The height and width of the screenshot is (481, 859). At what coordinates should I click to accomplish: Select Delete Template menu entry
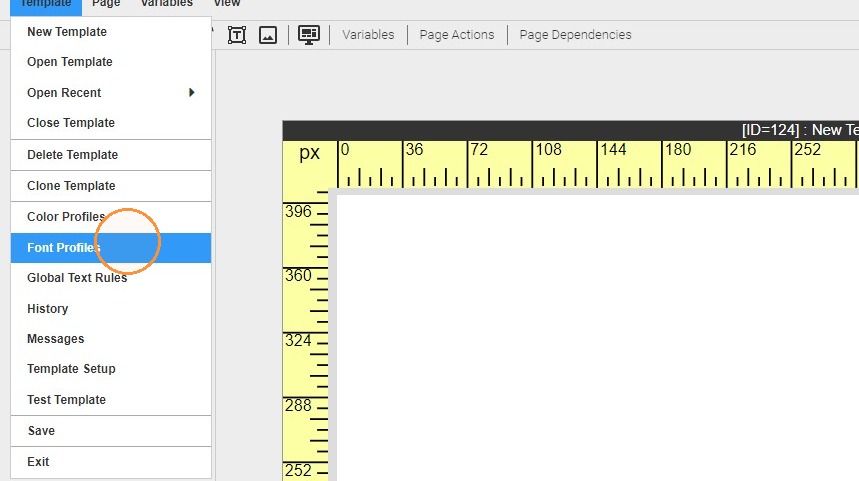point(111,154)
